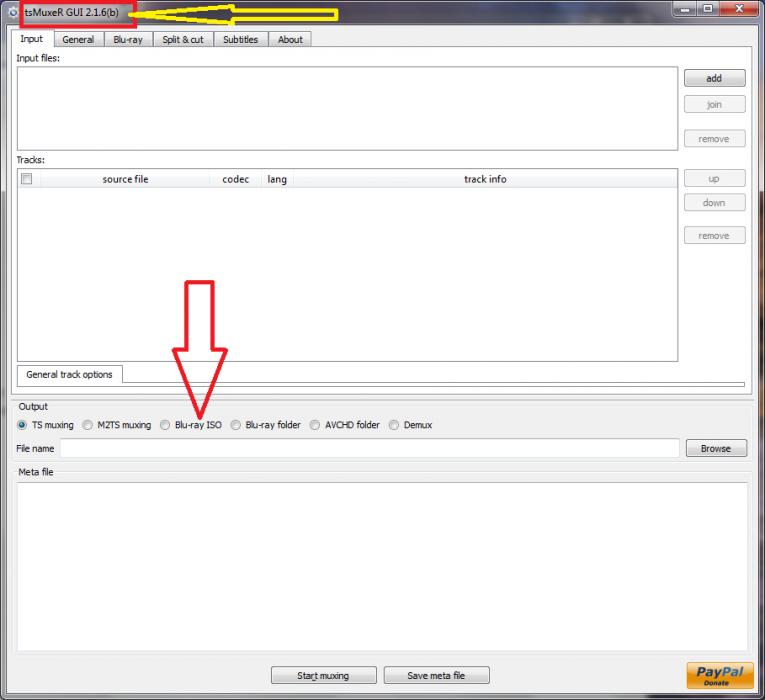Click the PayPal Donate button
This screenshot has width=765, height=700.
[720, 675]
